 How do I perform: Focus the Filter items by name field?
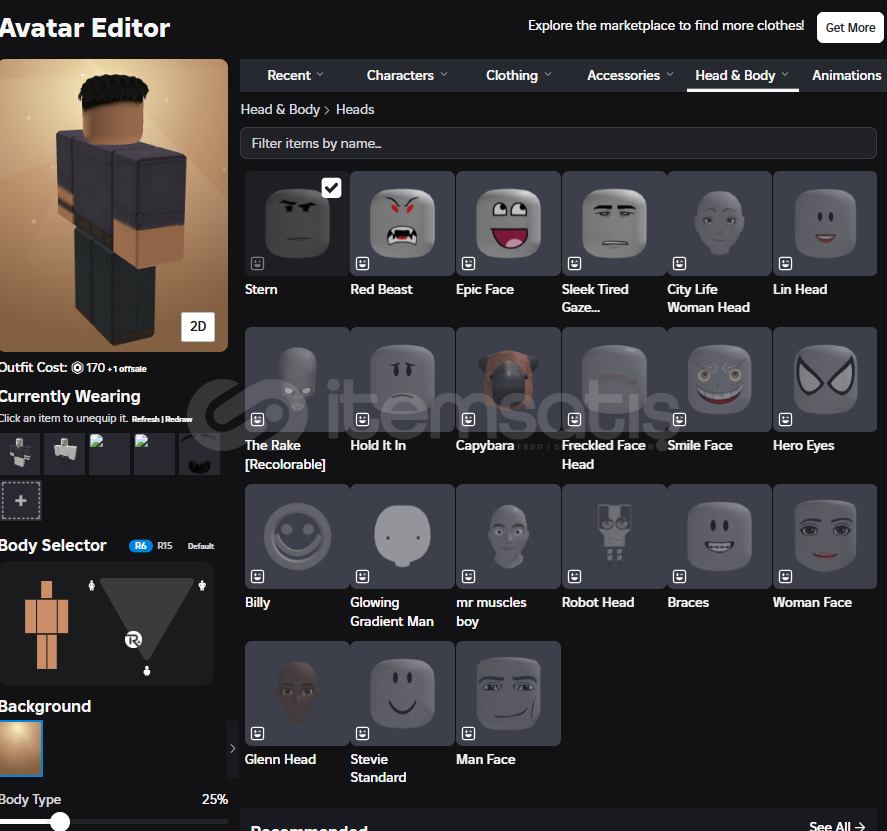558,143
